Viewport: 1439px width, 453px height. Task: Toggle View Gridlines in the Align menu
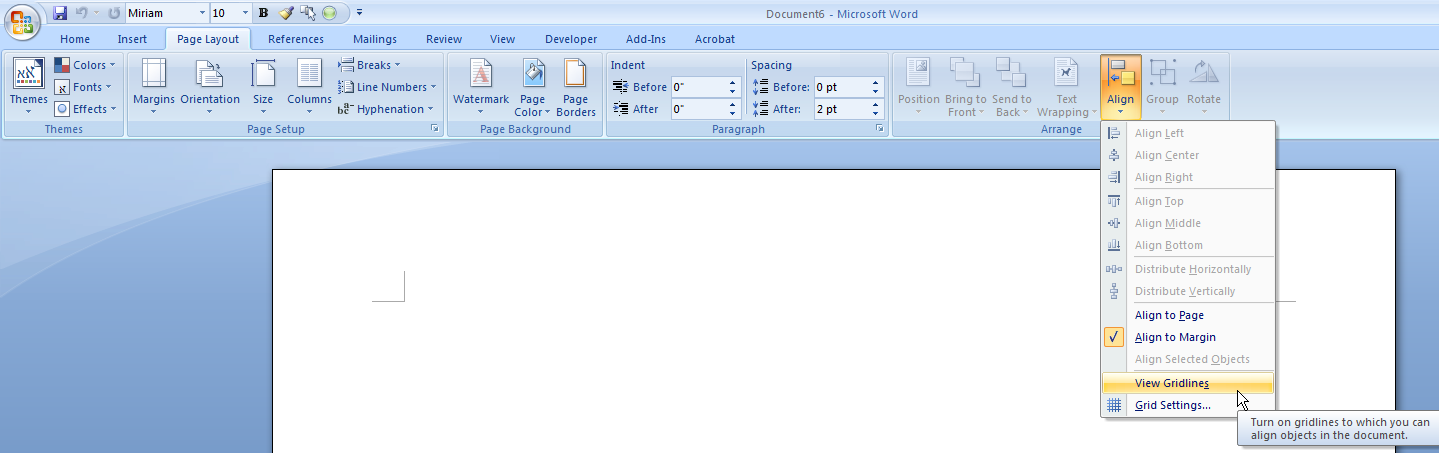1188,383
